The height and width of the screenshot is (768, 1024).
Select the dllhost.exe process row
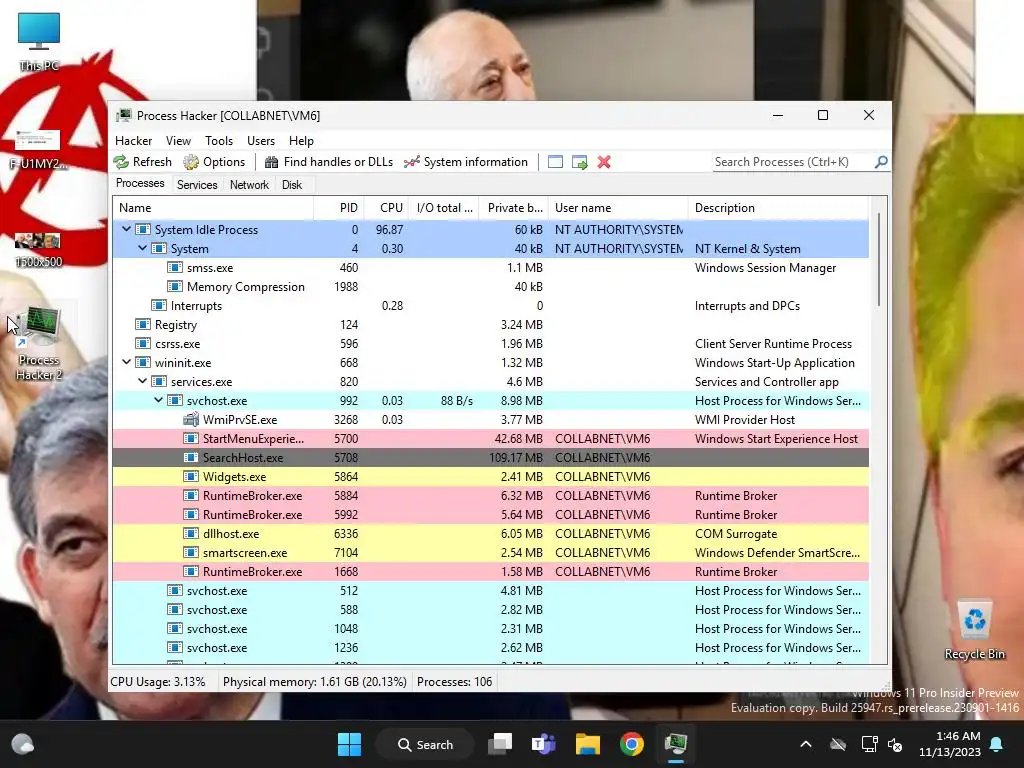coord(490,534)
